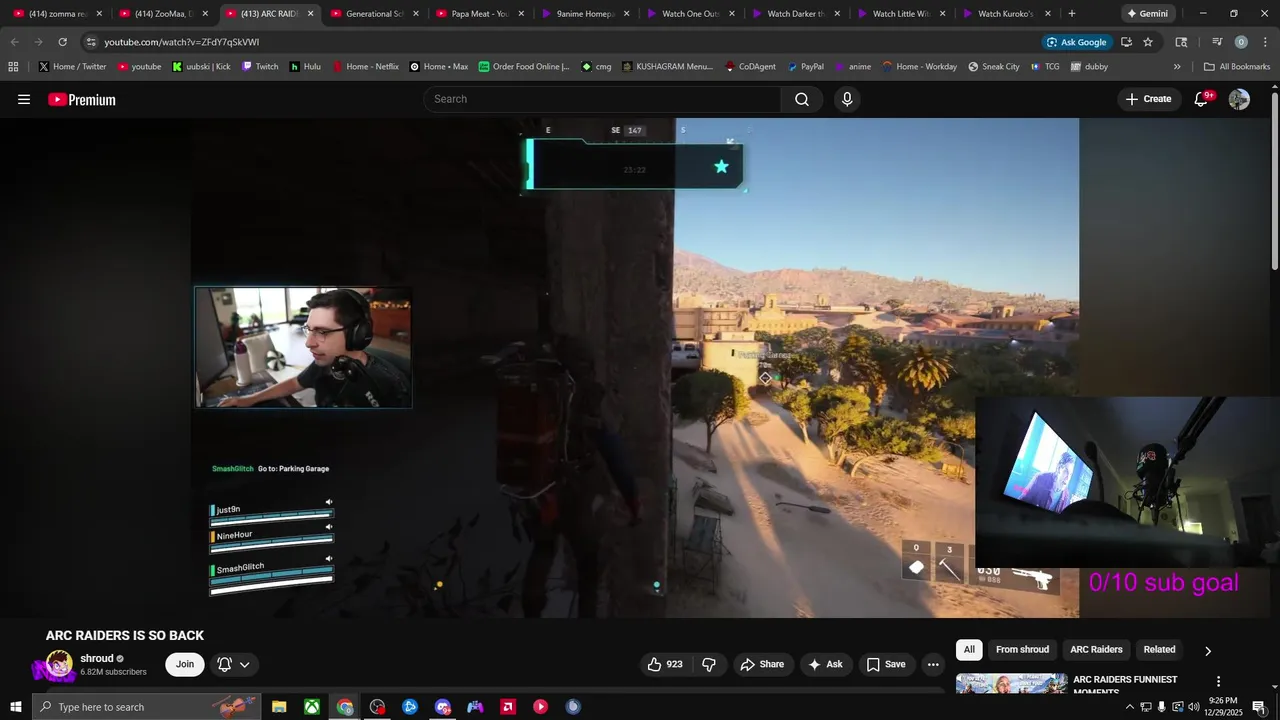This screenshot has width=1280, height=720.
Task: Show hidden system tray icons
Action: (x=1130, y=707)
